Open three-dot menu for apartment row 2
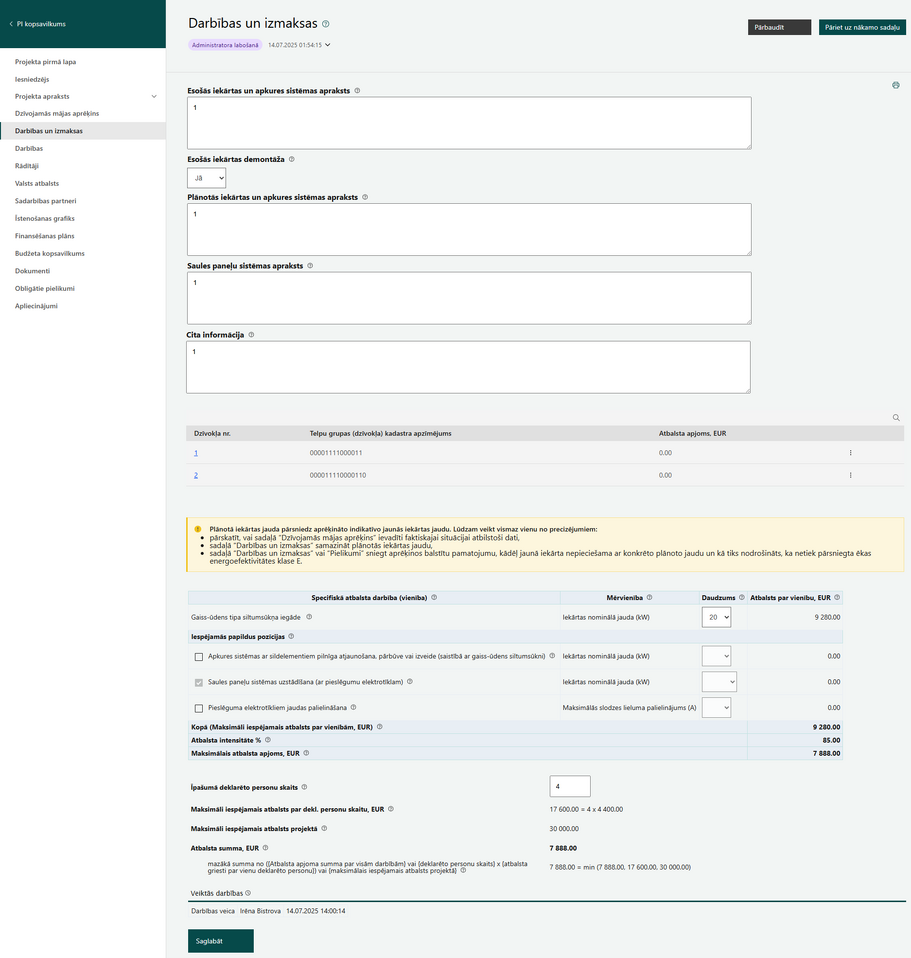The image size is (911, 958). click(x=851, y=475)
